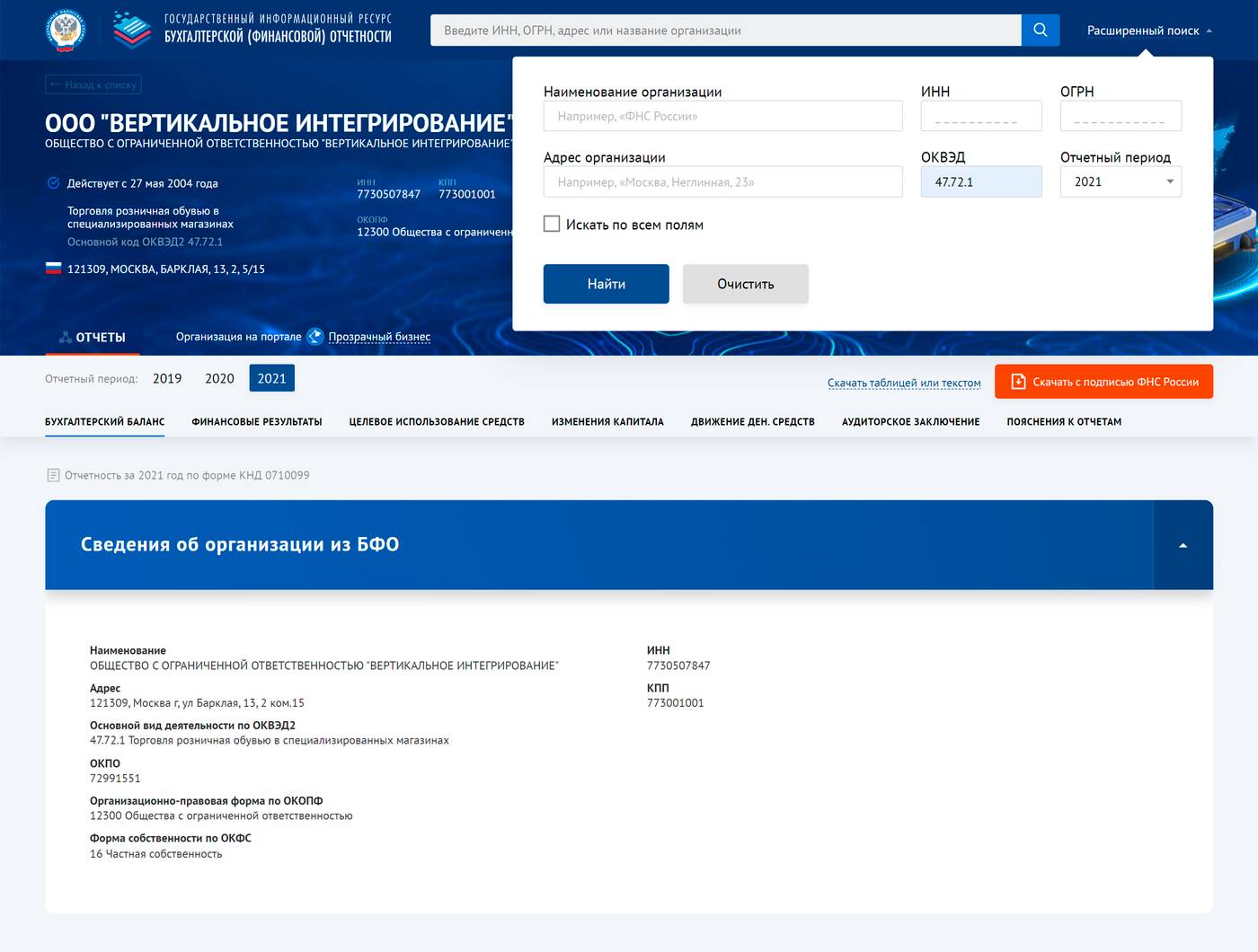
Task: Open the Отчетный период dropdown
Action: [x=1121, y=181]
